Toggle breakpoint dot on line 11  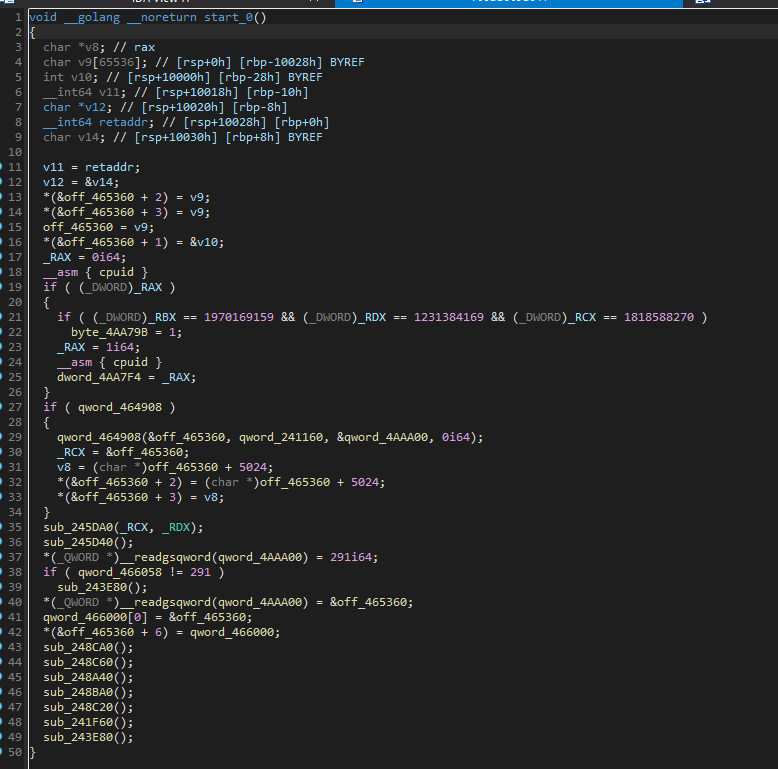coord(2,167)
